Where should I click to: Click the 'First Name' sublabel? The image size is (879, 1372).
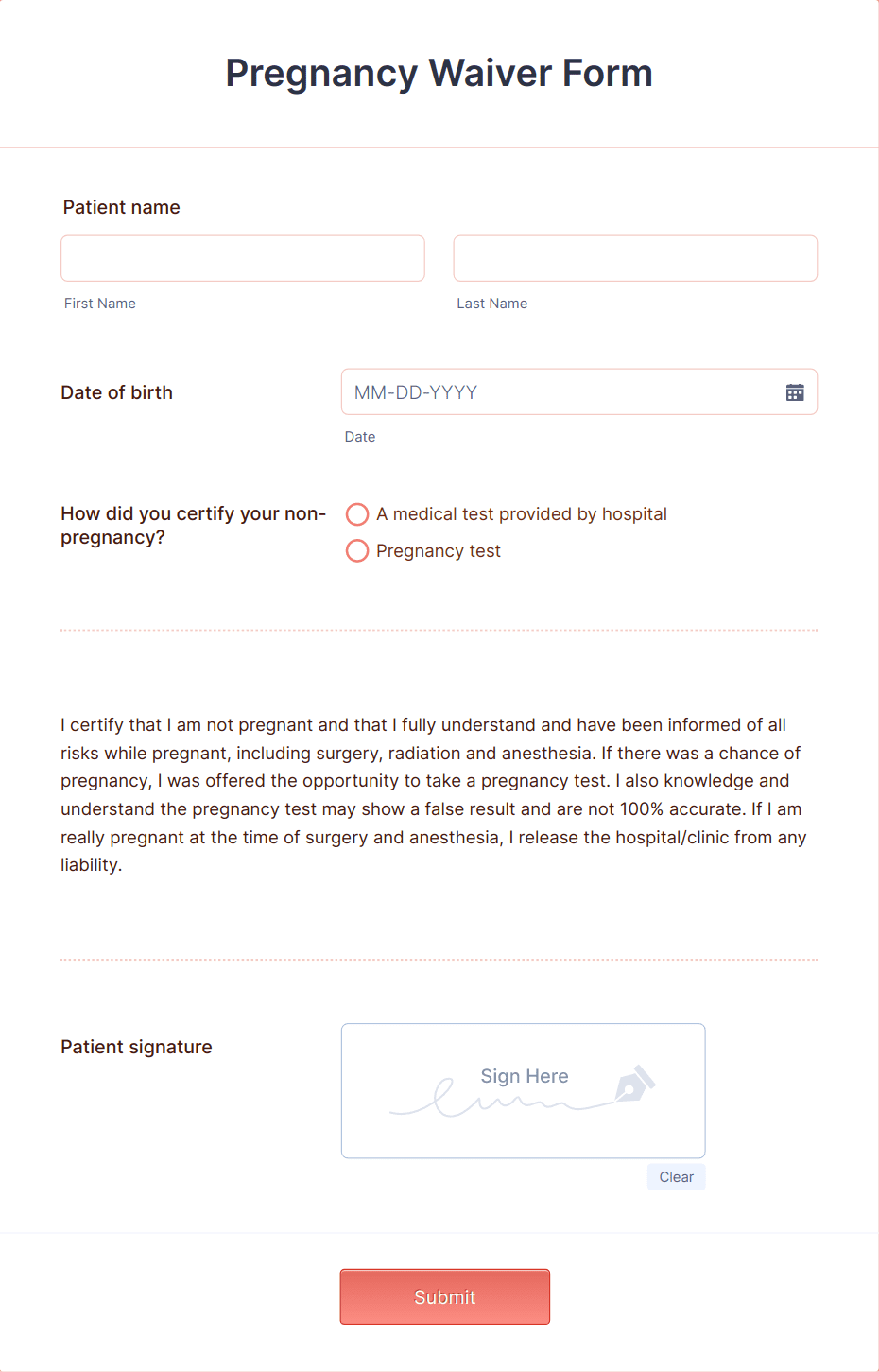(99, 304)
